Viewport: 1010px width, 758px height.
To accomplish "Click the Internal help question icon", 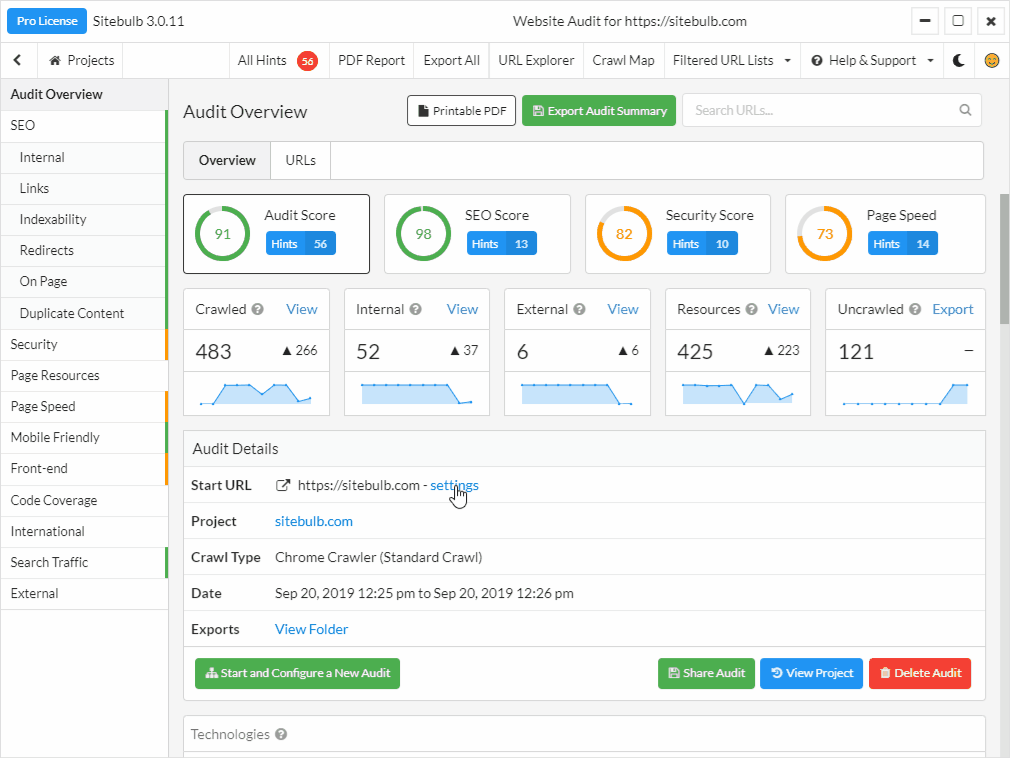I will (415, 309).
